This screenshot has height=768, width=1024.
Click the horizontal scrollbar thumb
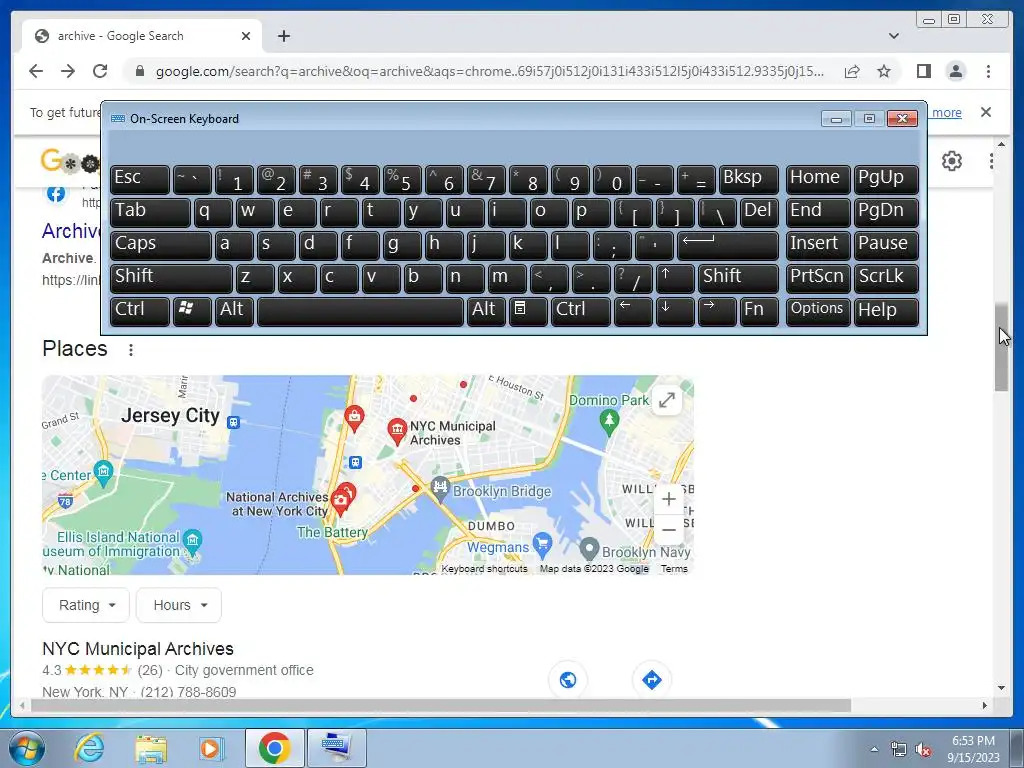pos(441,705)
